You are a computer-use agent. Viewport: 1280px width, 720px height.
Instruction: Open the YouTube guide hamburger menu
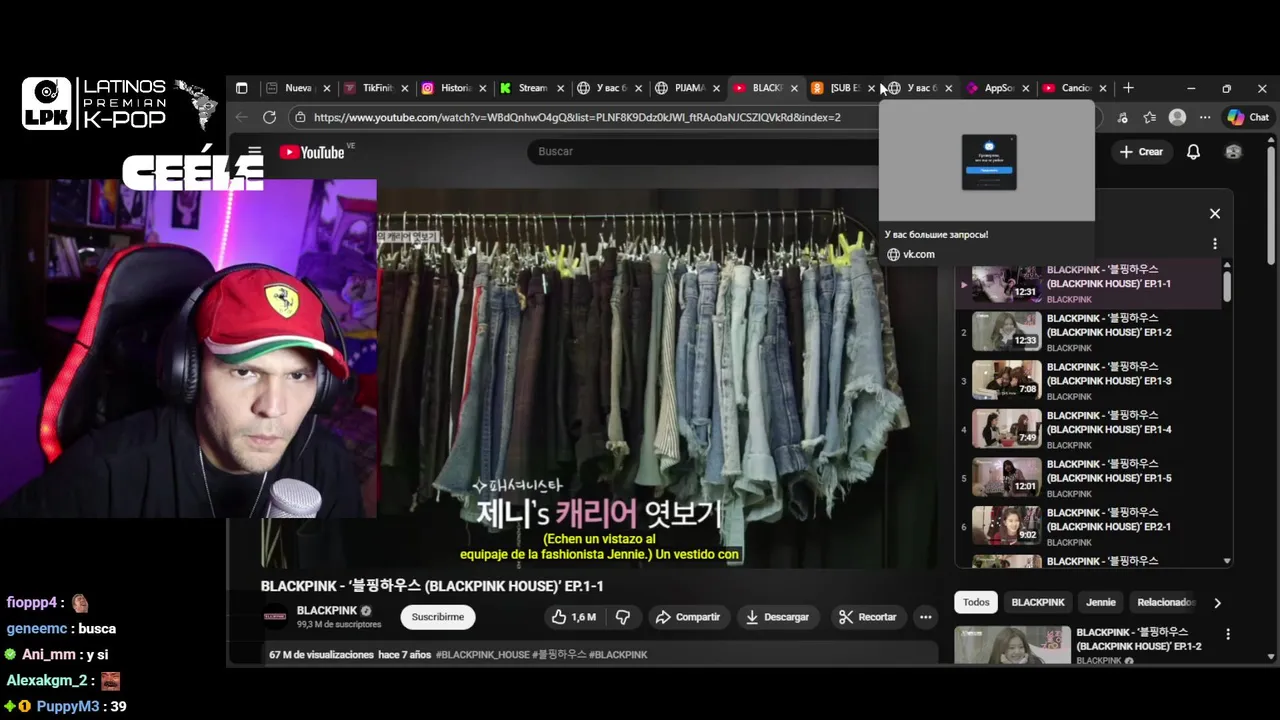pyautogui.click(x=255, y=152)
